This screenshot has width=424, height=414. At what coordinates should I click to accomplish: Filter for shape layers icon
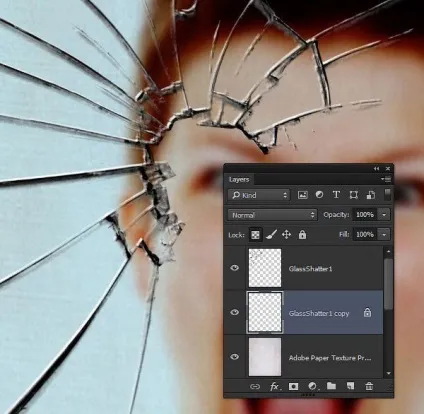pos(353,195)
